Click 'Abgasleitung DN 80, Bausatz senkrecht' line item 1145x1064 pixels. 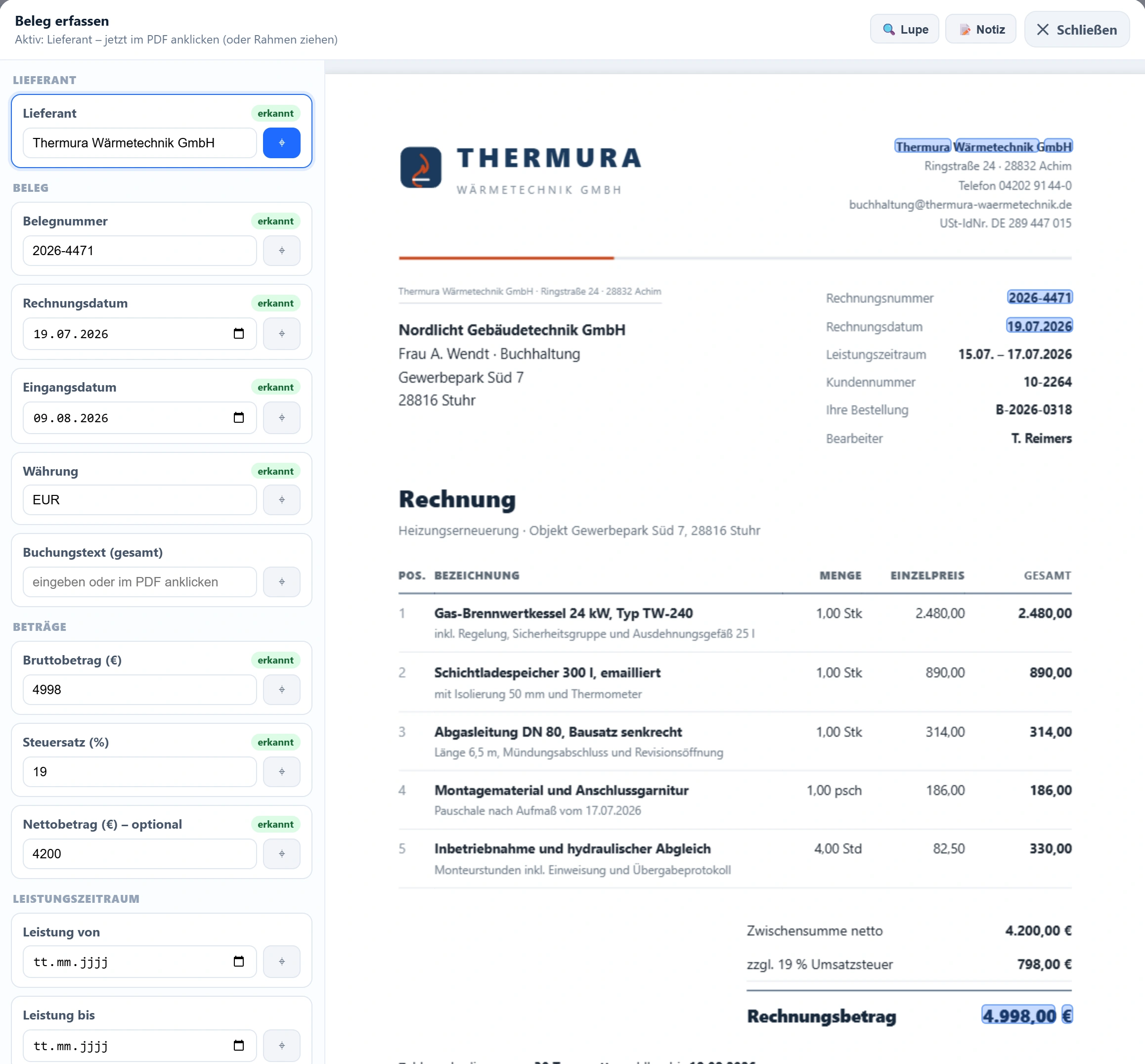(x=558, y=732)
